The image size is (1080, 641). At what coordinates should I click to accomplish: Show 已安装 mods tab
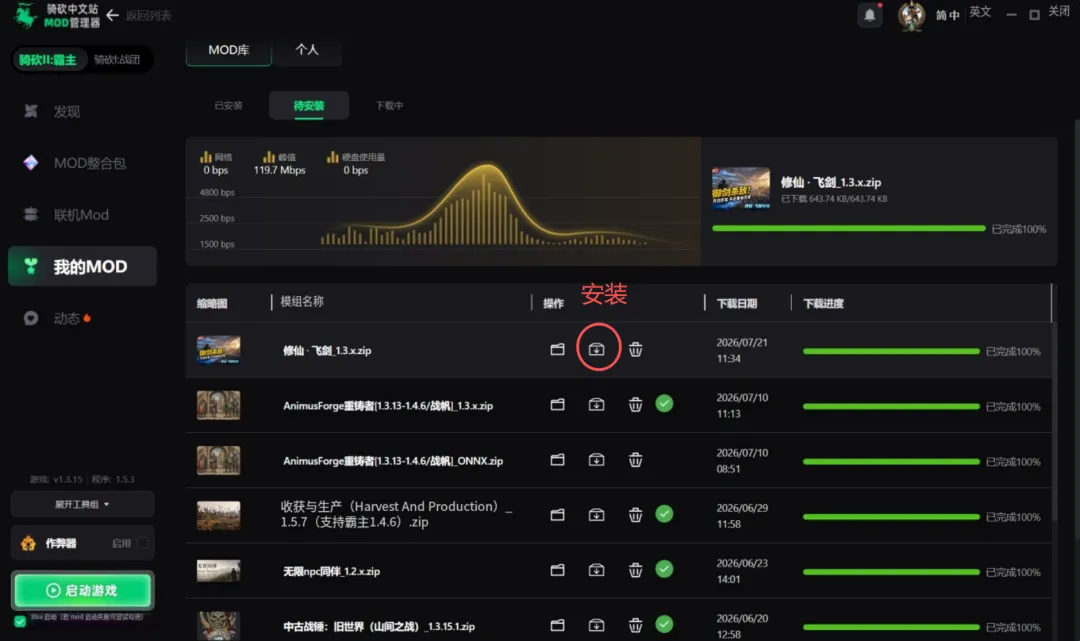(228, 105)
